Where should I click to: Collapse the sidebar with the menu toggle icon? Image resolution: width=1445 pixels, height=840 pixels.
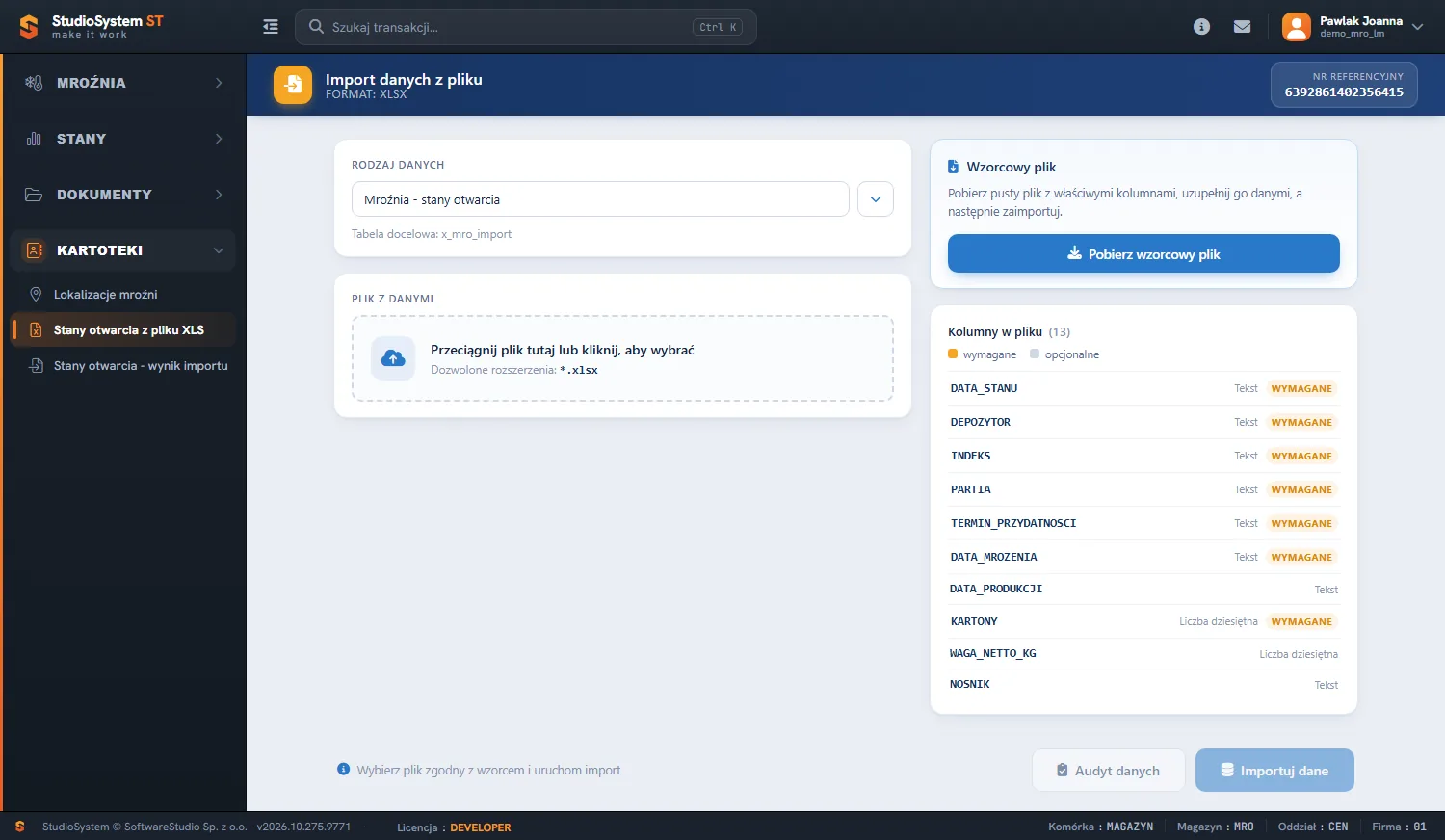coord(271,27)
